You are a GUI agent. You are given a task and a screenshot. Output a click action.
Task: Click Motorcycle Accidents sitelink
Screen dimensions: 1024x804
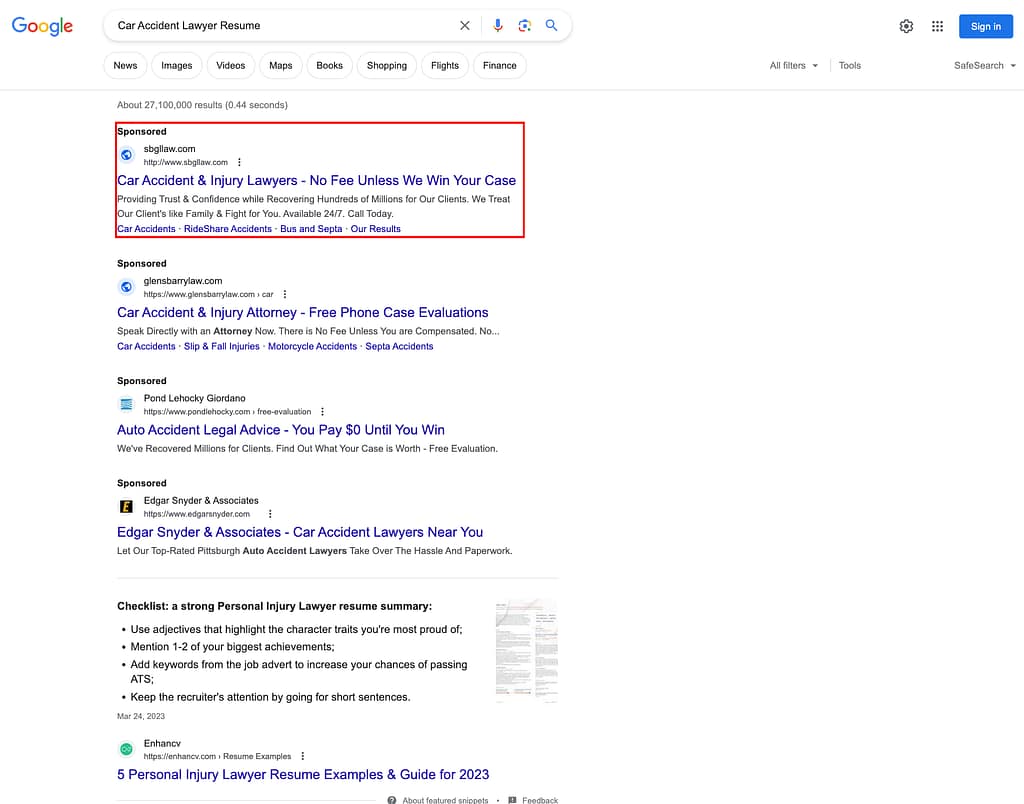[x=312, y=346]
